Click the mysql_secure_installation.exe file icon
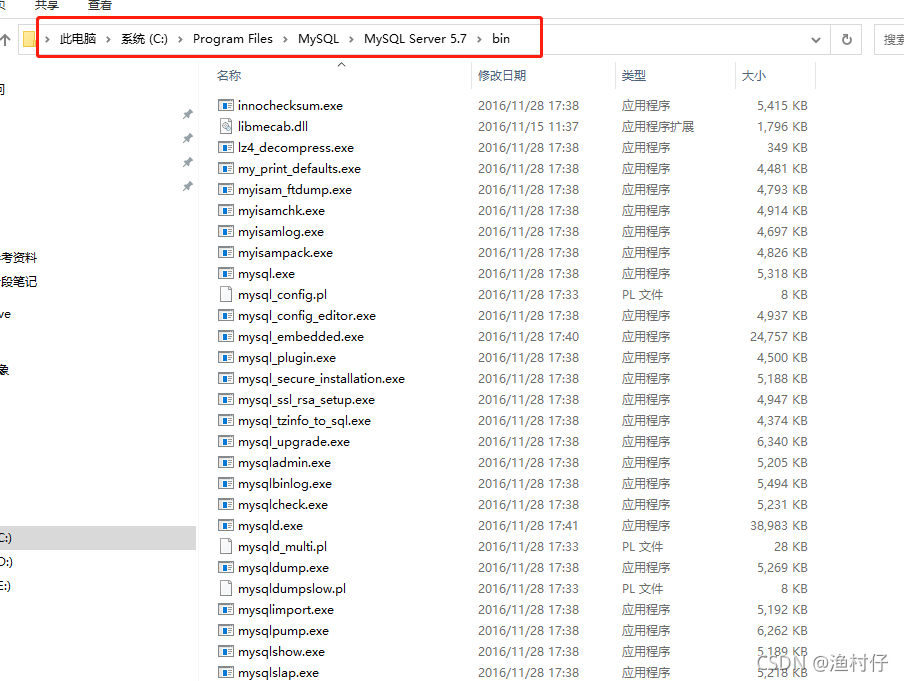This screenshot has height=681, width=904. pos(225,378)
